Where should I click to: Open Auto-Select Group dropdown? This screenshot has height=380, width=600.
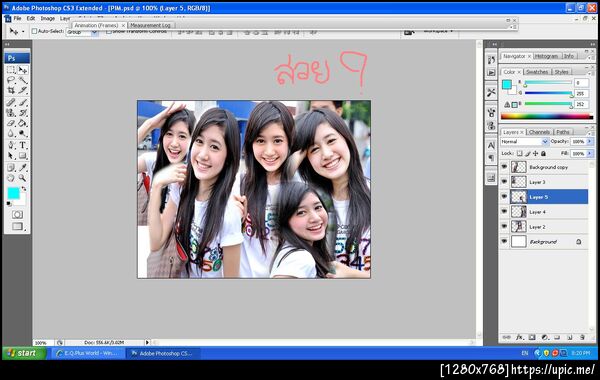pos(82,33)
